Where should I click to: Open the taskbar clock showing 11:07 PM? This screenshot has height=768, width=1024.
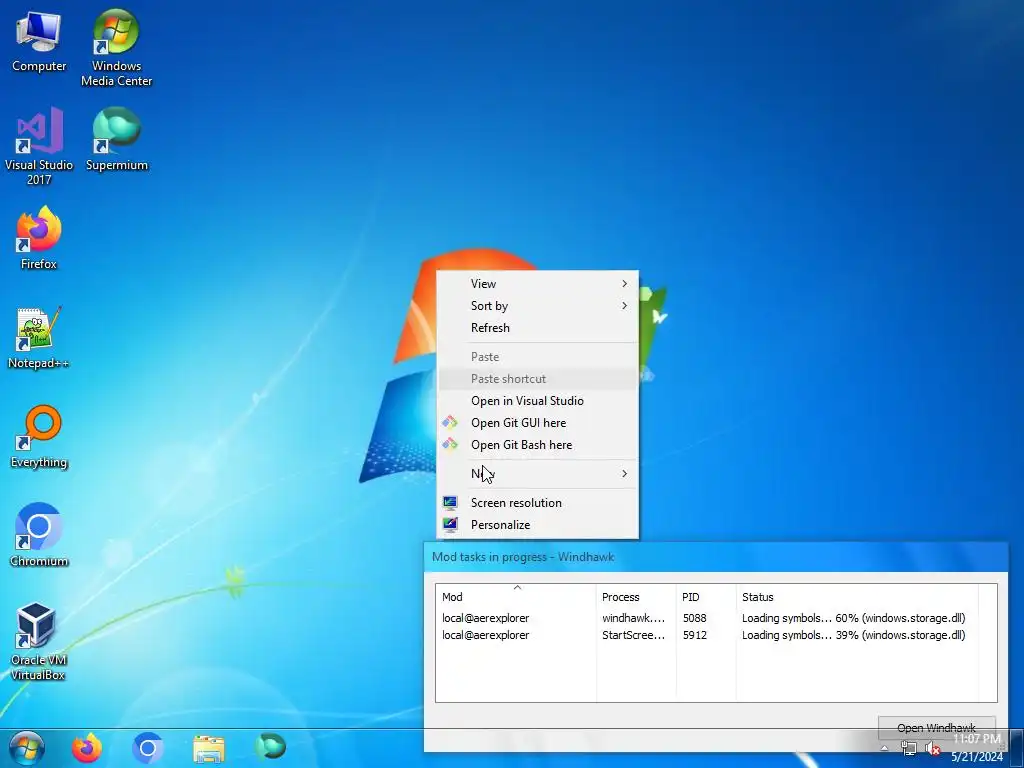point(976,748)
